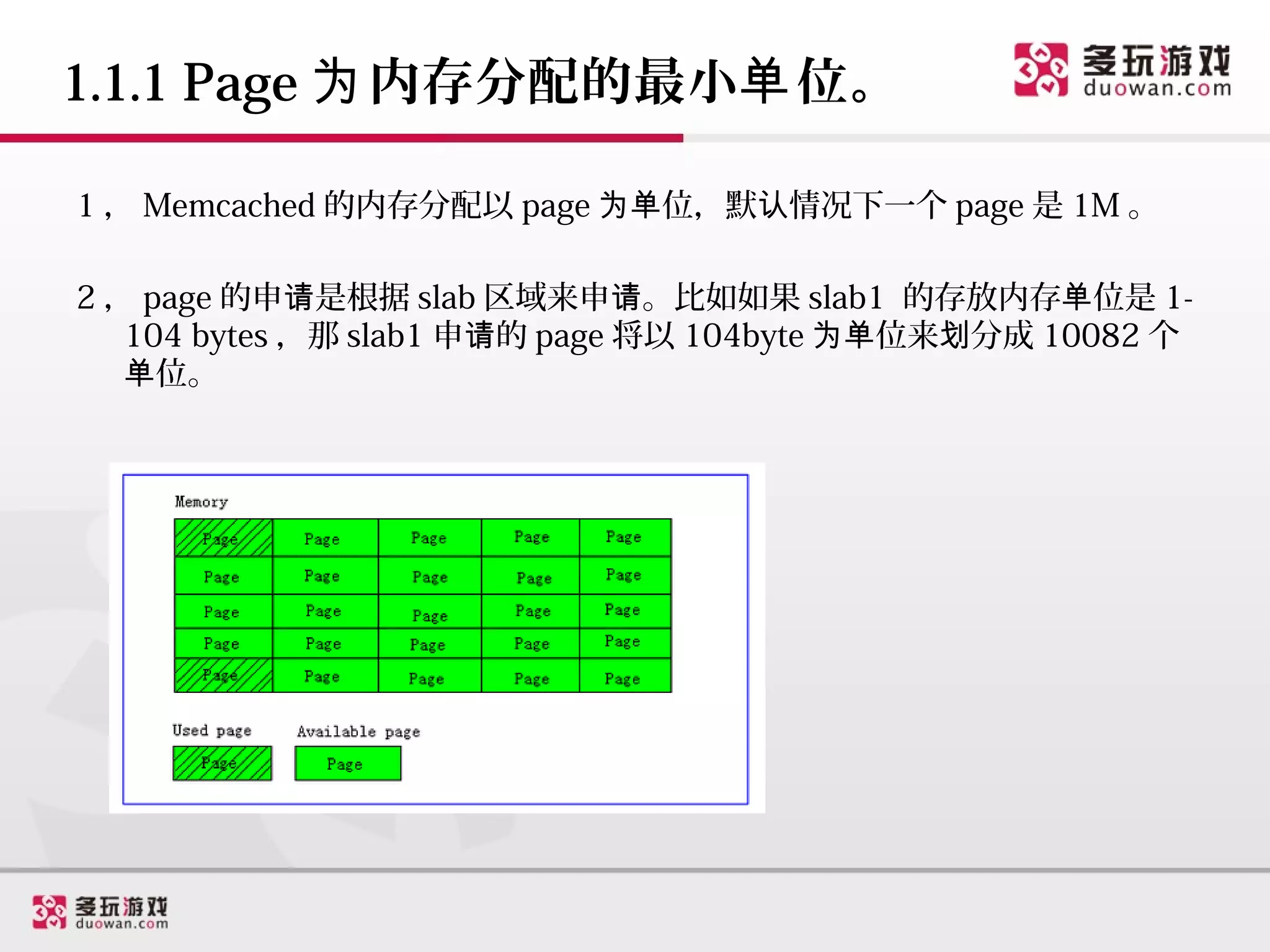Click the duowan.com text in the header

click(x=1157, y=88)
